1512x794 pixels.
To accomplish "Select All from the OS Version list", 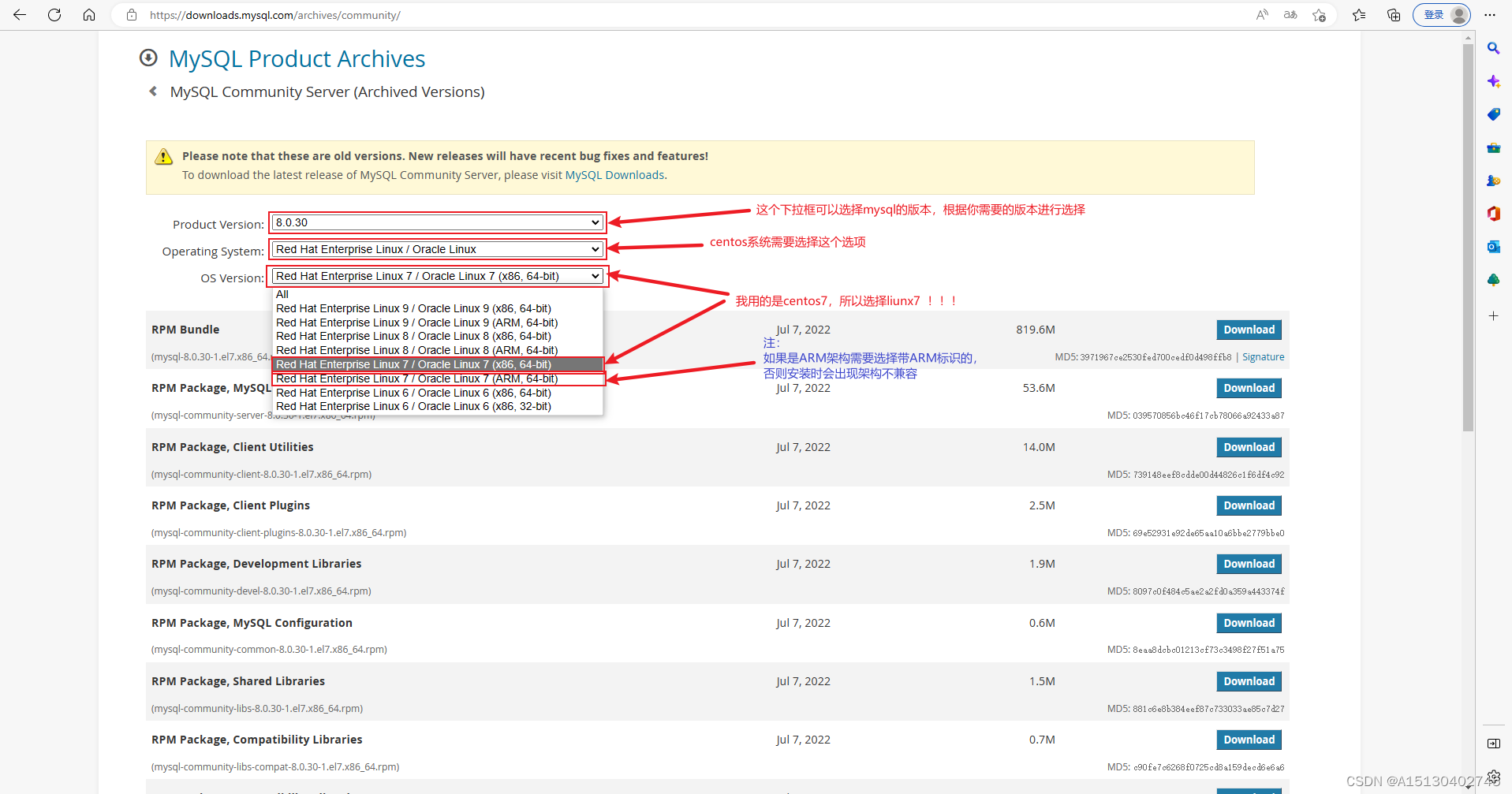I will pos(282,294).
